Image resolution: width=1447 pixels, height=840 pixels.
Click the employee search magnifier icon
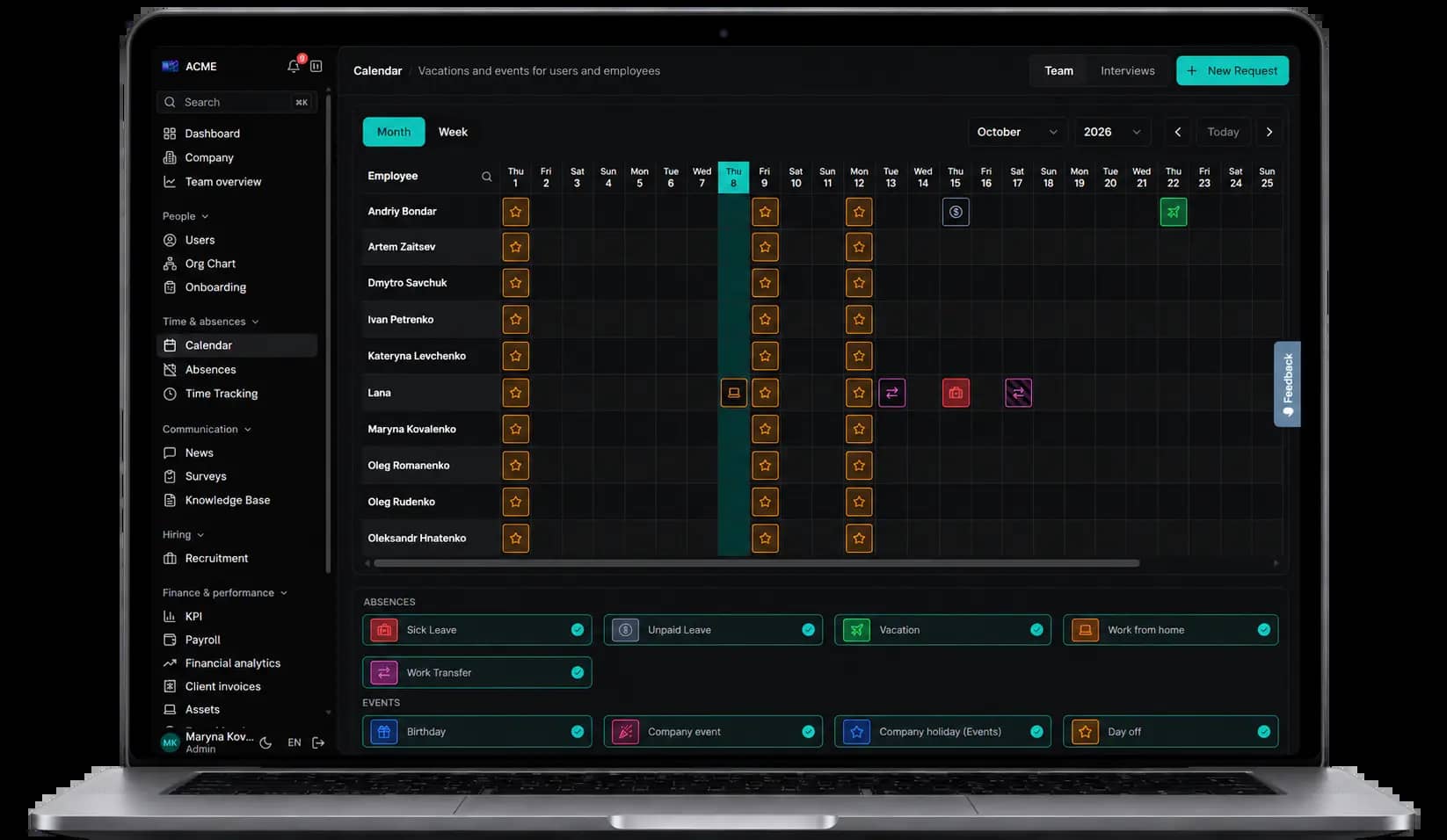tap(486, 177)
